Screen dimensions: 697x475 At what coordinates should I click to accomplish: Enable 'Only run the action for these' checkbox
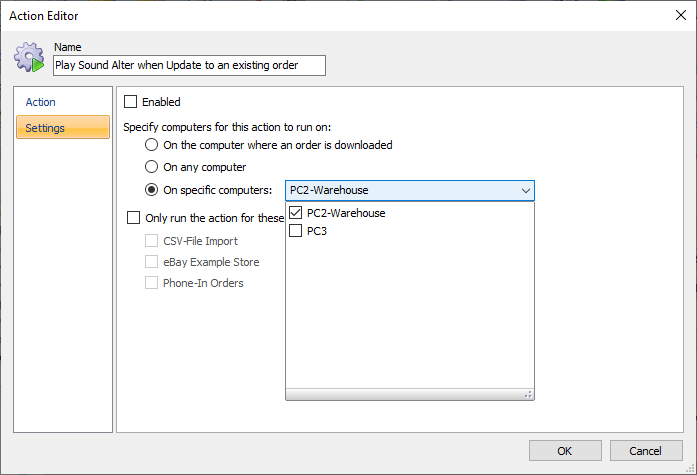coord(134,218)
